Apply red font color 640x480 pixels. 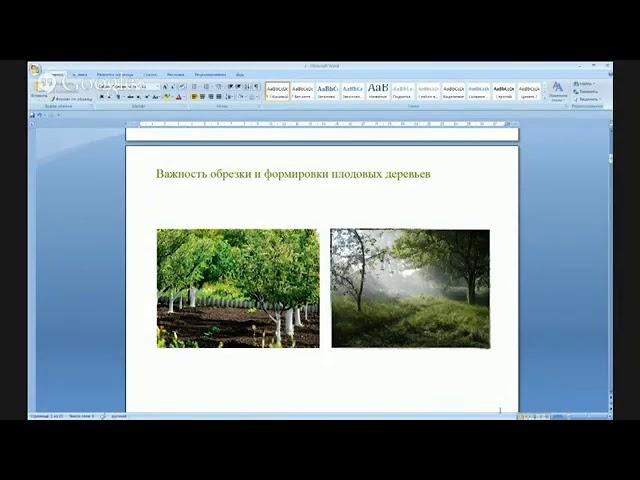coord(179,97)
